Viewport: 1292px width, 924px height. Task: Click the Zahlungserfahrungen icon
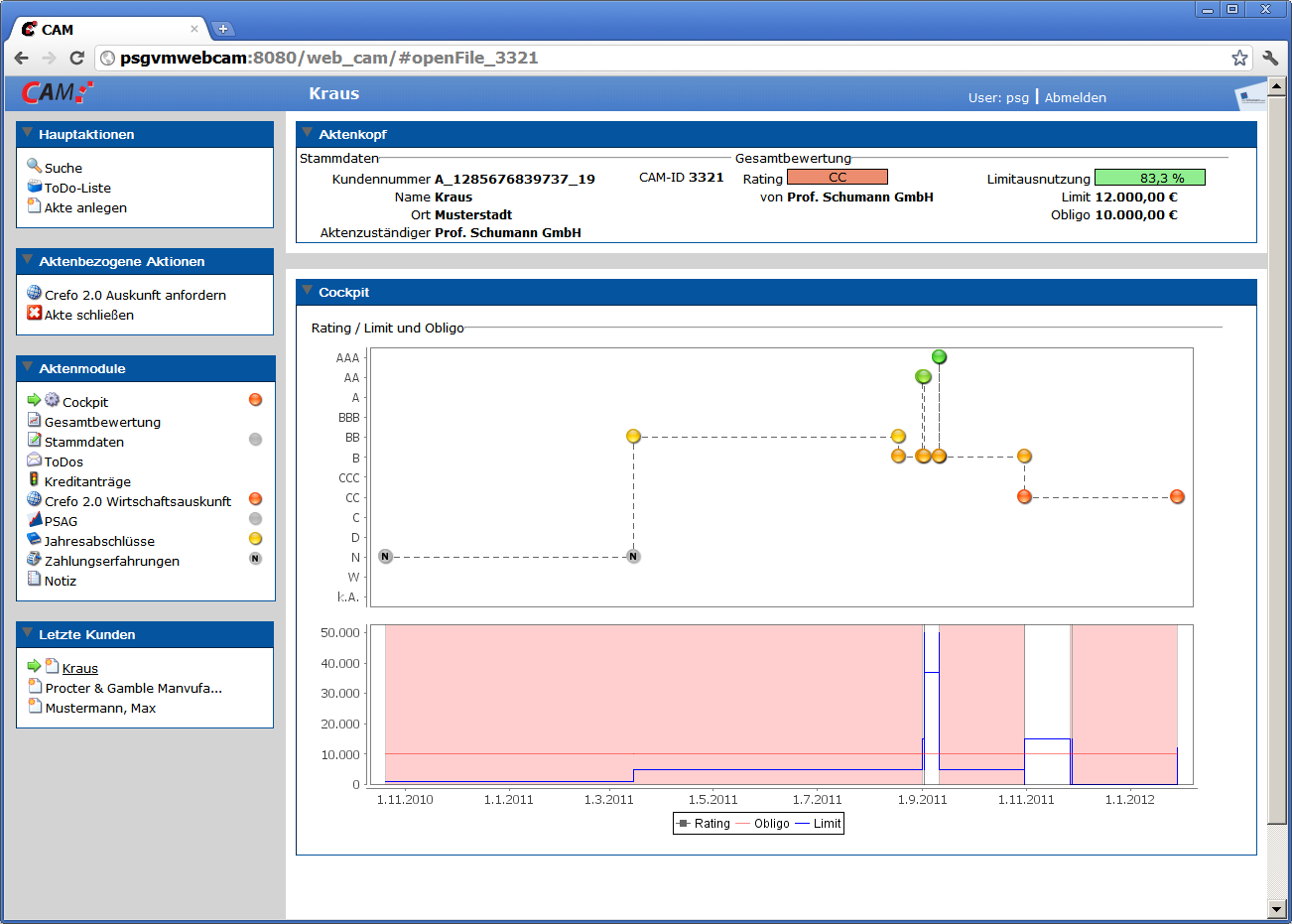(x=34, y=559)
